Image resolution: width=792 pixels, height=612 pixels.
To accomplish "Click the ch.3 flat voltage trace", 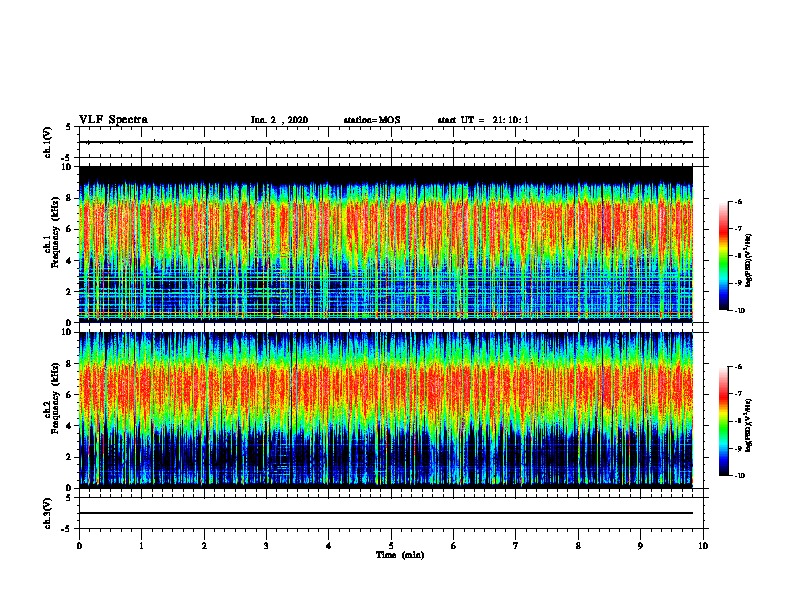I will point(386,513).
